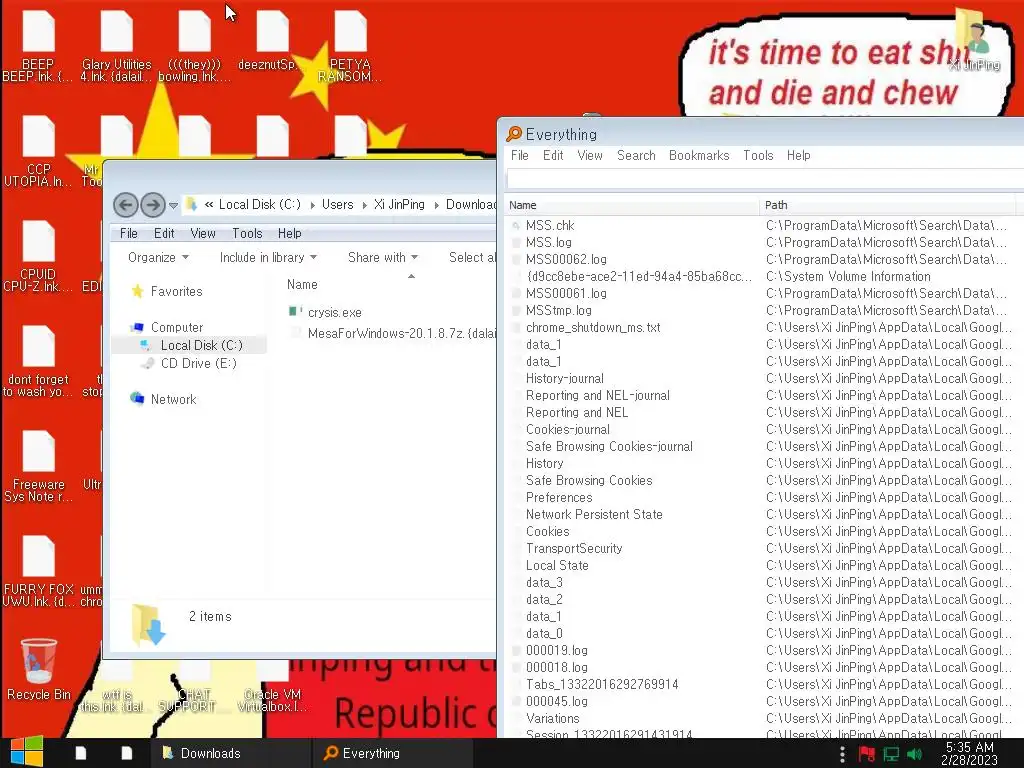The width and height of the screenshot is (1024, 768).
Task: Open the second pinned taskbar document icon
Action: (x=127, y=753)
